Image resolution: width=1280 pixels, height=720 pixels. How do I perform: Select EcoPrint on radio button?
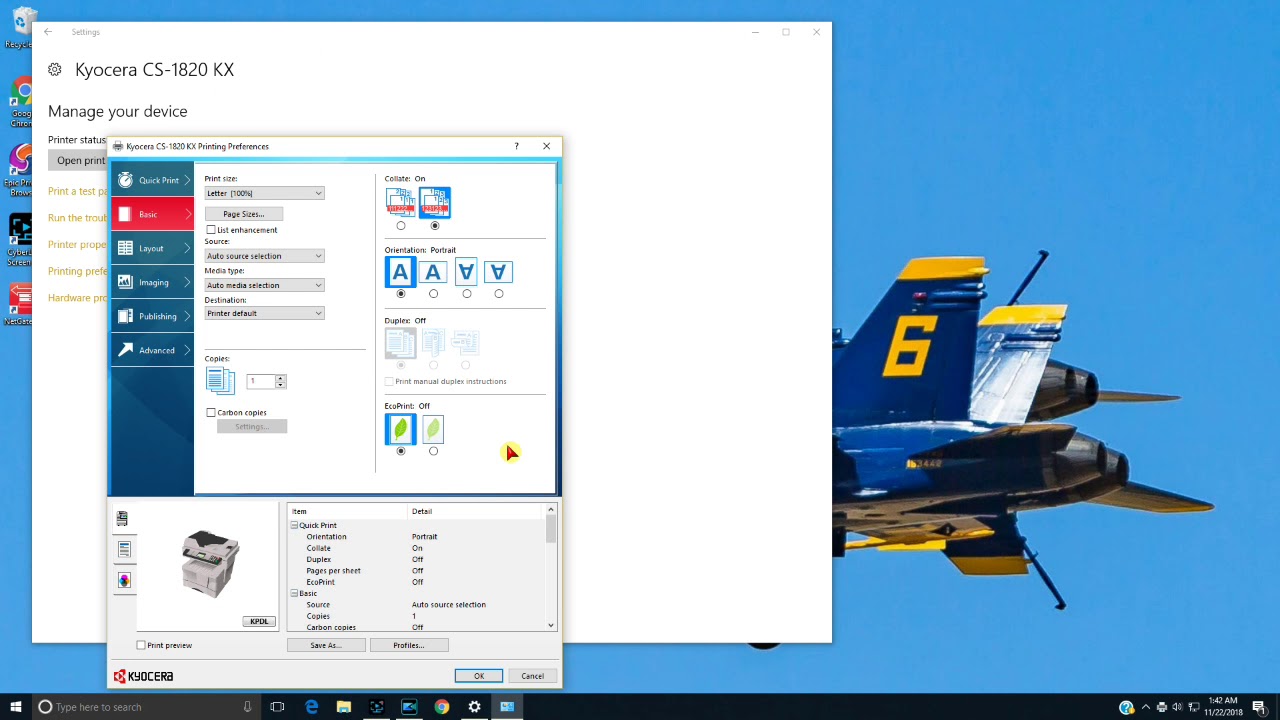point(433,451)
